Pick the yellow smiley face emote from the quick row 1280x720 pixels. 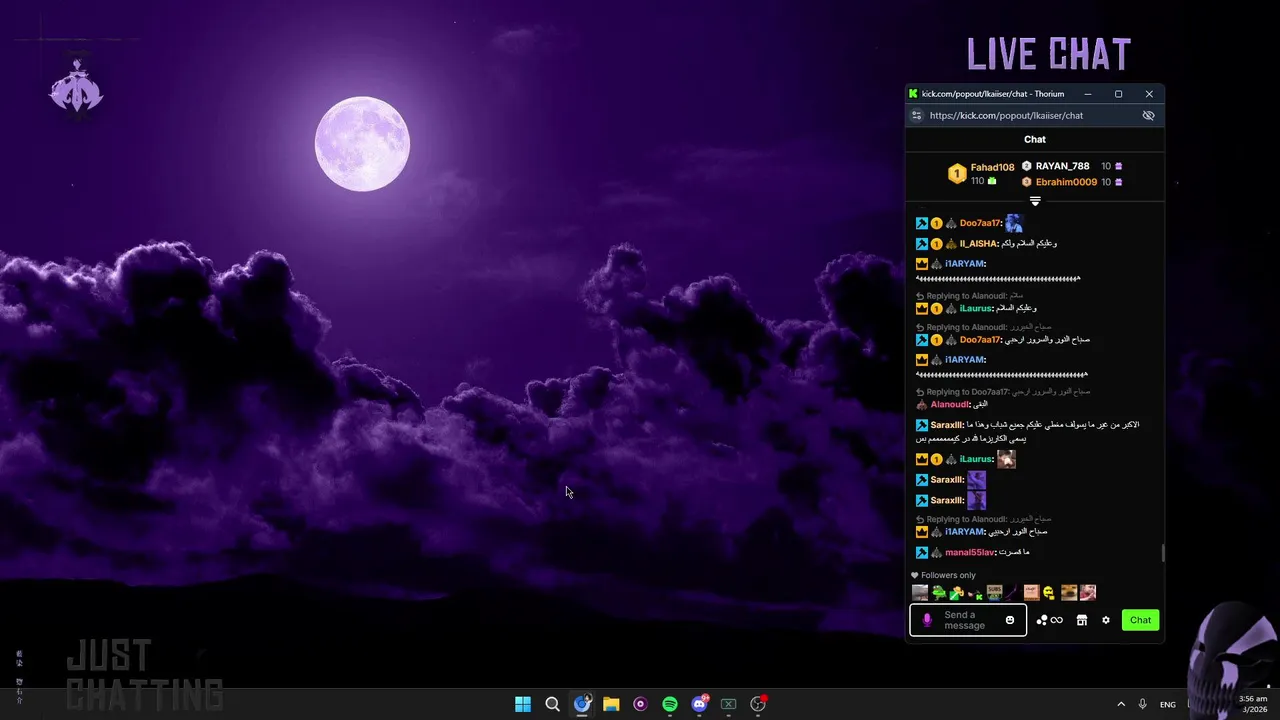(x=1049, y=593)
